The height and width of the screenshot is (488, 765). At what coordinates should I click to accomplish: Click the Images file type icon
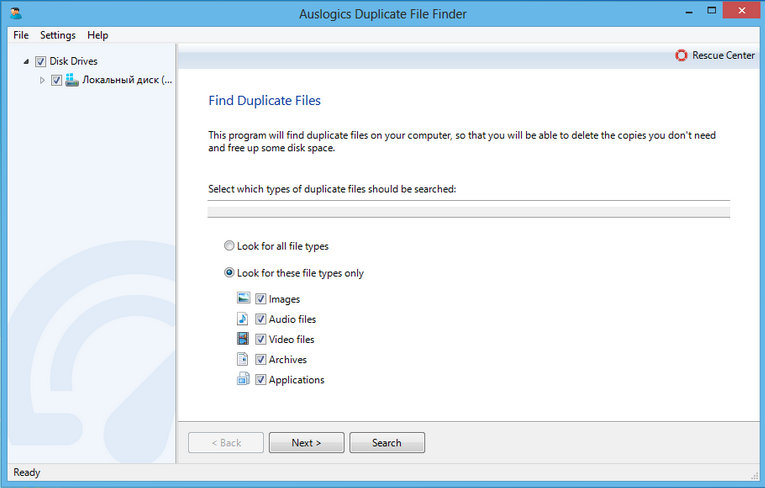tap(243, 298)
